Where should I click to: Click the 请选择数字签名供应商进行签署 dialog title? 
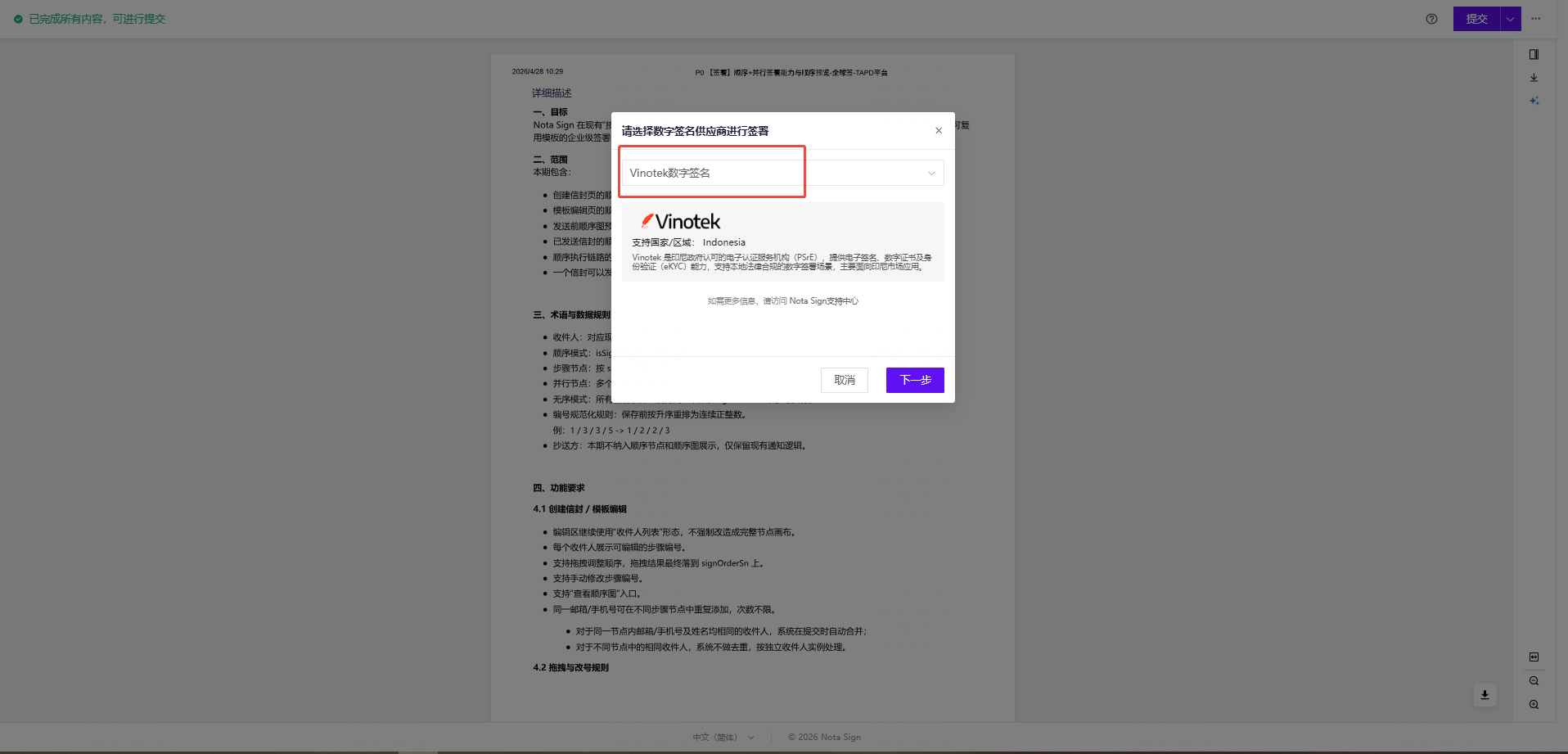click(x=695, y=131)
